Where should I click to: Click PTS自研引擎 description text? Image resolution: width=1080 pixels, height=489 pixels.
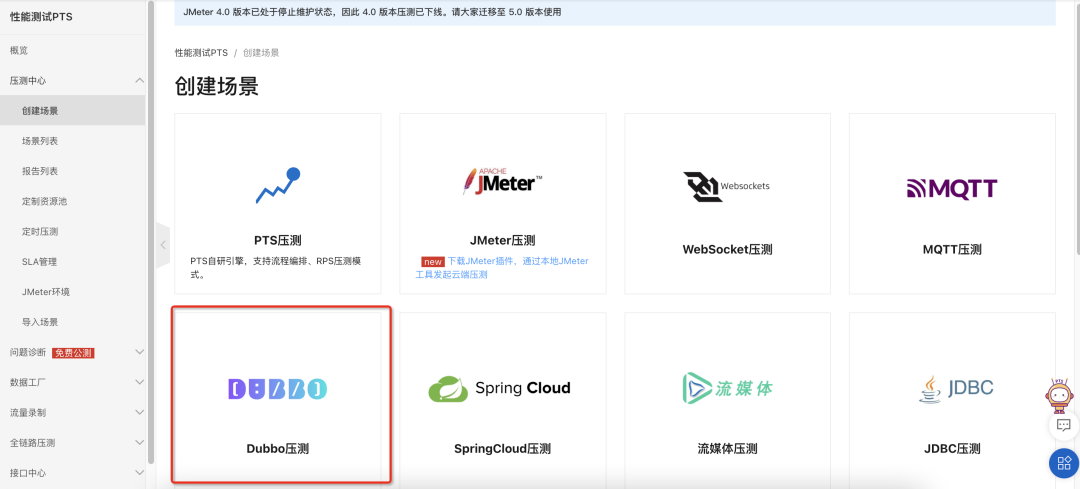(x=278, y=267)
